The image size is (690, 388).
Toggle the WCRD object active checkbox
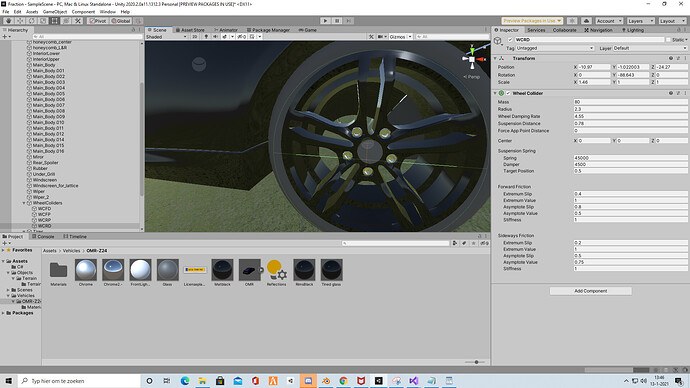[x=510, y=40]
